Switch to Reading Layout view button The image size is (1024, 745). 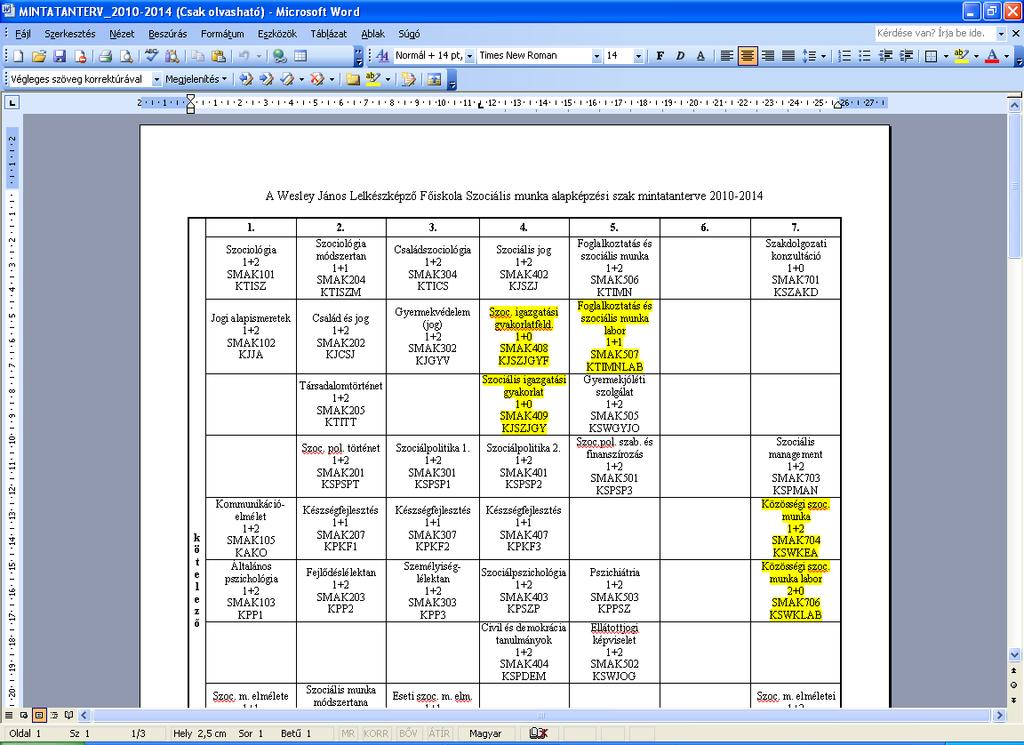tap(69, 715)
